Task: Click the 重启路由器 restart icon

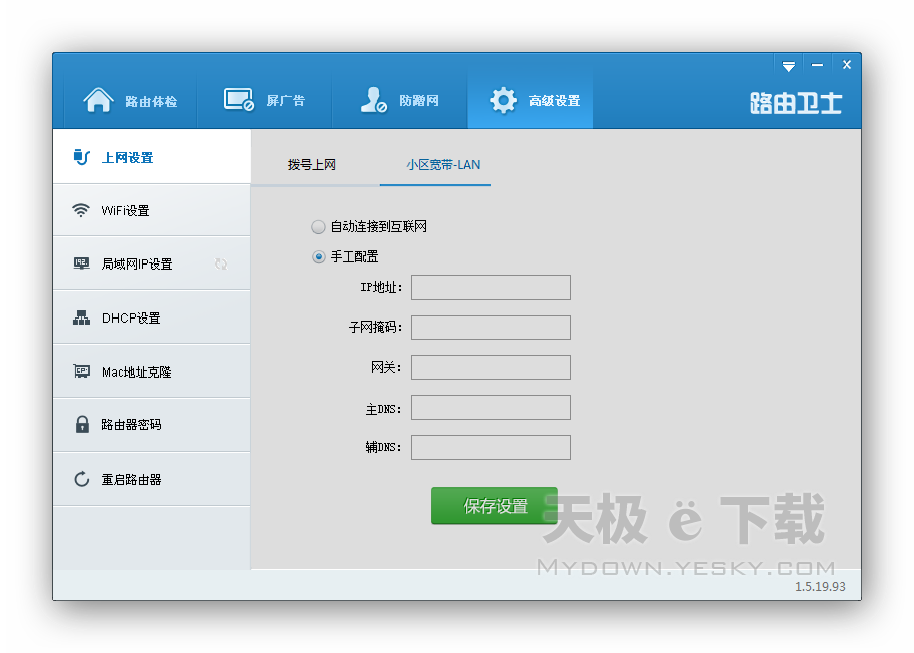Action: pyautogui.click(x=82, y=479)
